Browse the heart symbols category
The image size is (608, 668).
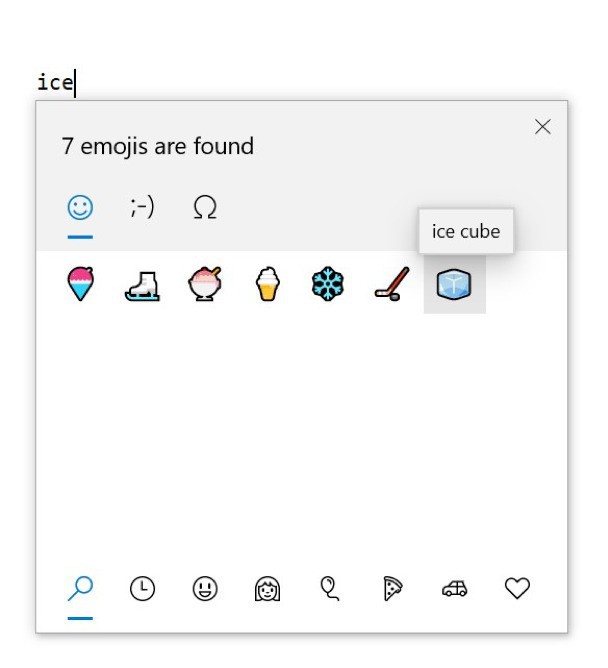(516, 590)
